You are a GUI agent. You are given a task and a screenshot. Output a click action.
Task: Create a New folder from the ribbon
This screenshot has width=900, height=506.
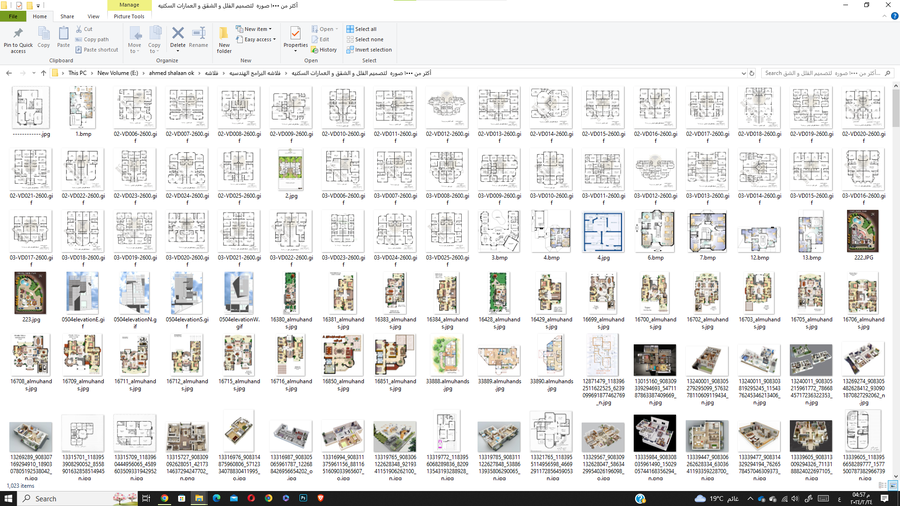(x=224, y=38)
